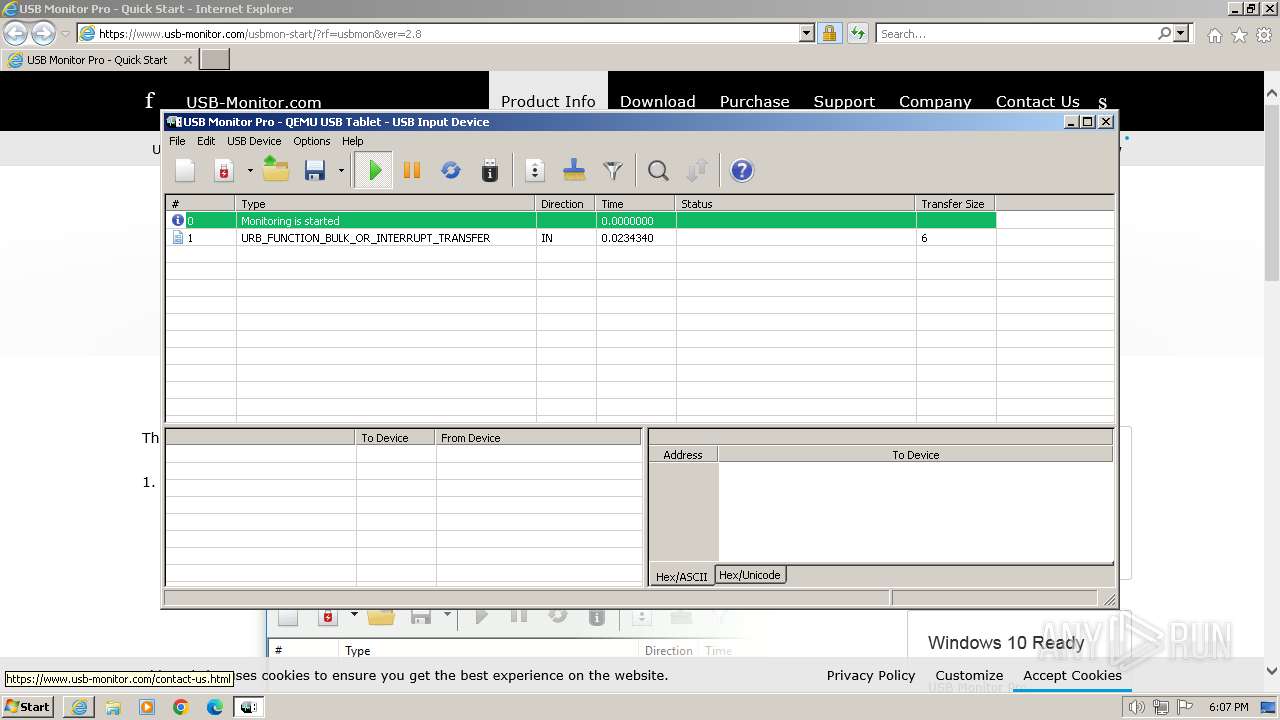Click the IE Tools gear icon
This screenshot has width=1280, height=720.
click(1264, 35)
